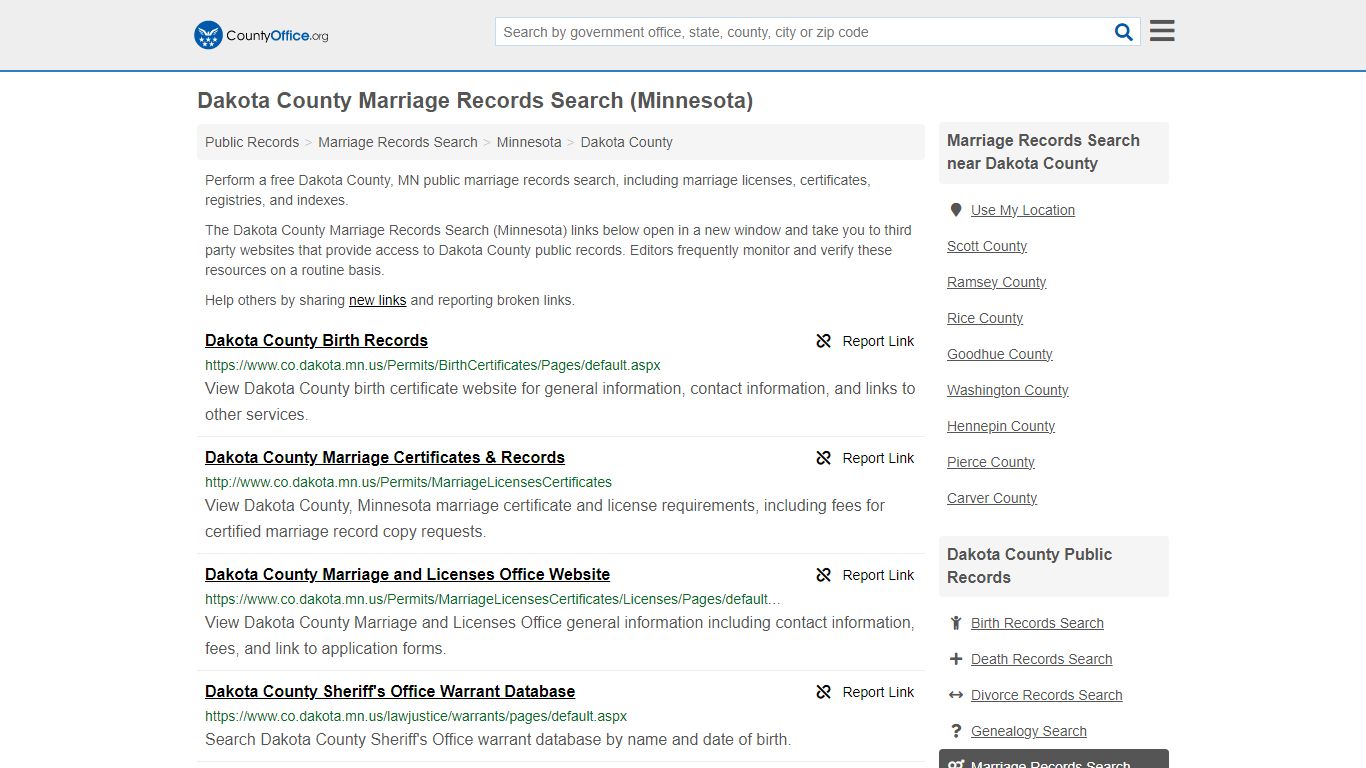The height and width of the screenshot is (768, 1366).
Task: Click the search magnifier icon
Action: (1124, 32)
